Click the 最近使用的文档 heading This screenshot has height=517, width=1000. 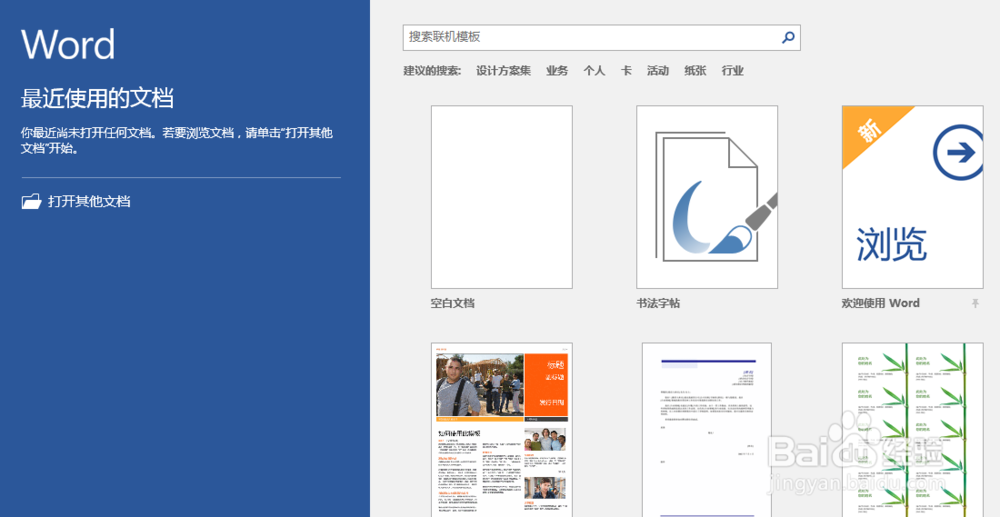[98, 99]
